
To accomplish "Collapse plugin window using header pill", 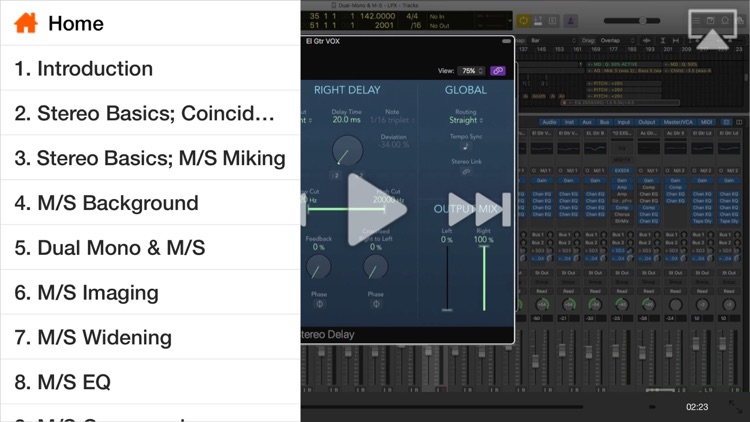I will (506, 42).
